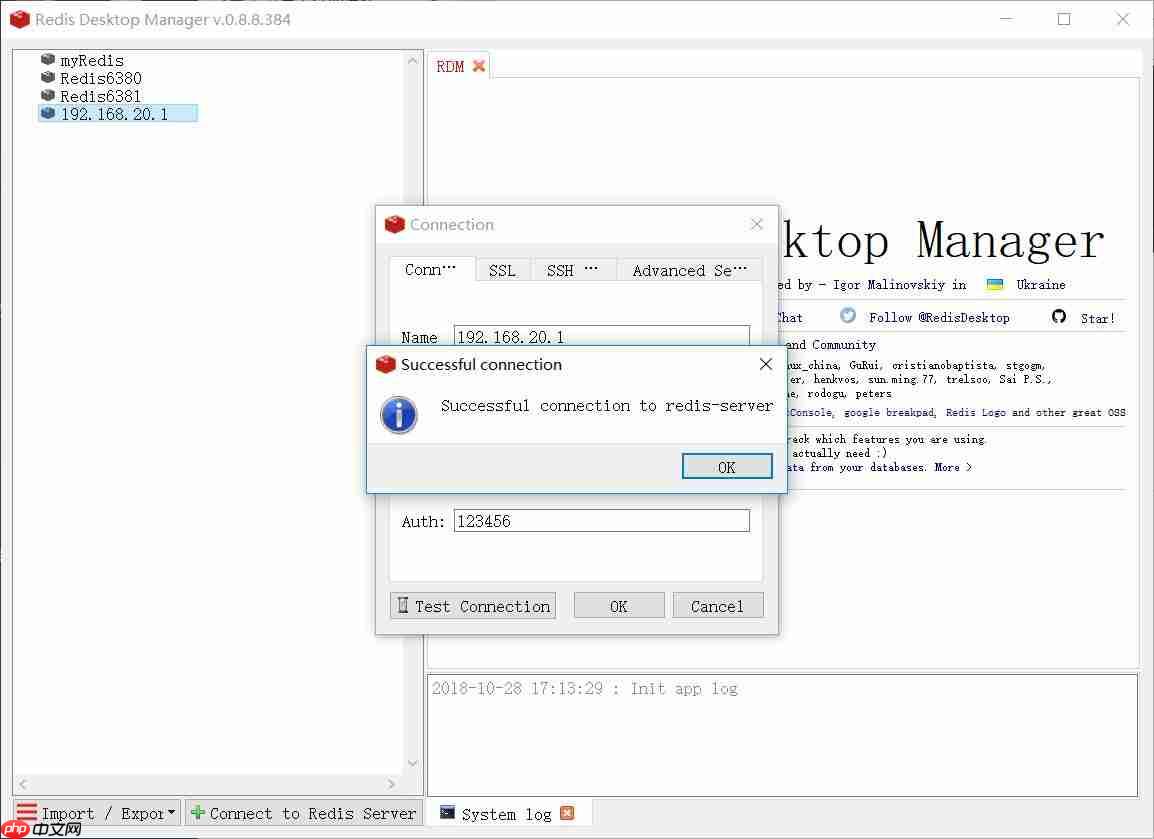Select the Redis6380 connection name

click(x=101, y=78)
